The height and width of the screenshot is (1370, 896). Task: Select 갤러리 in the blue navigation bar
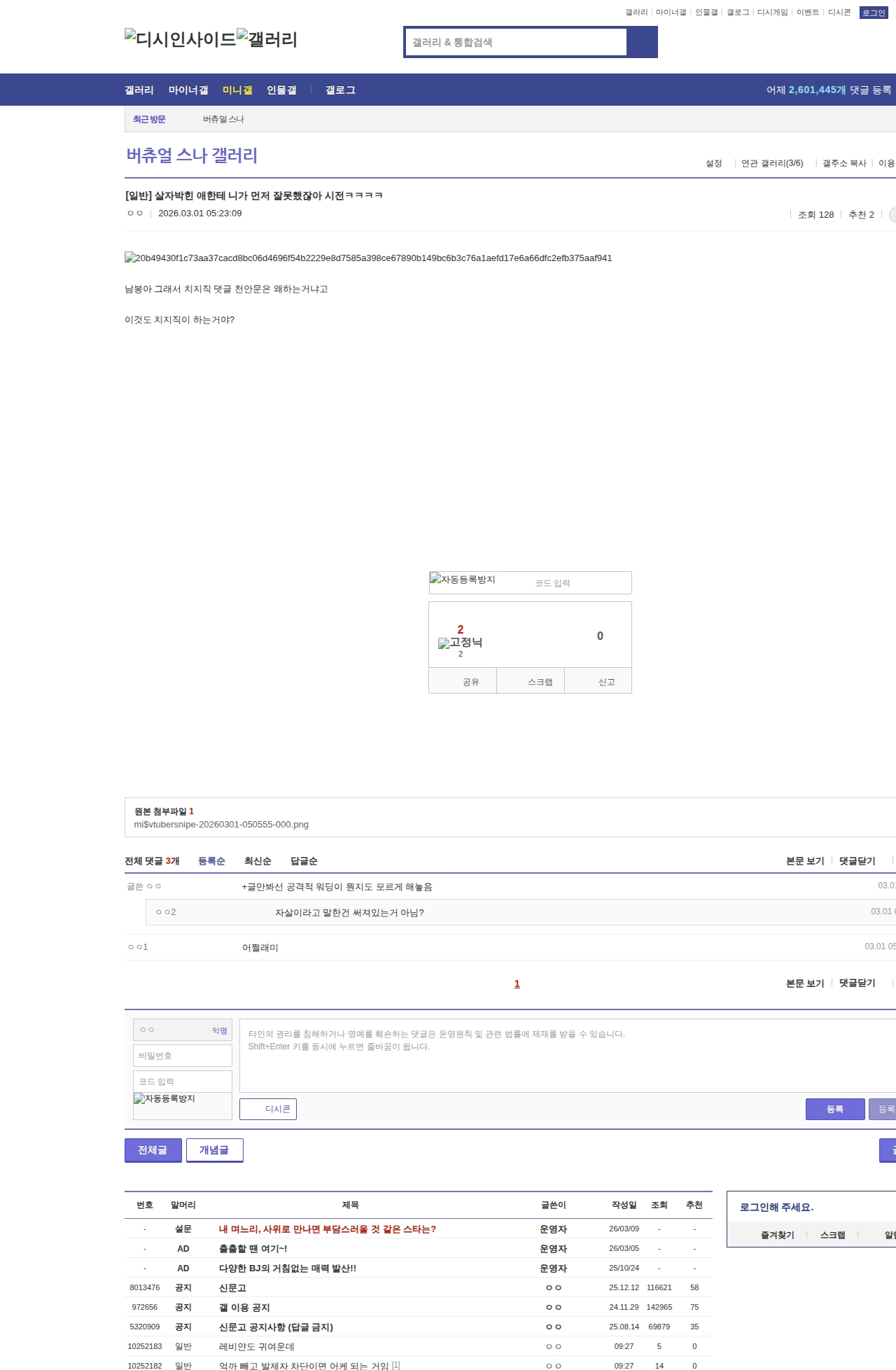139,90
